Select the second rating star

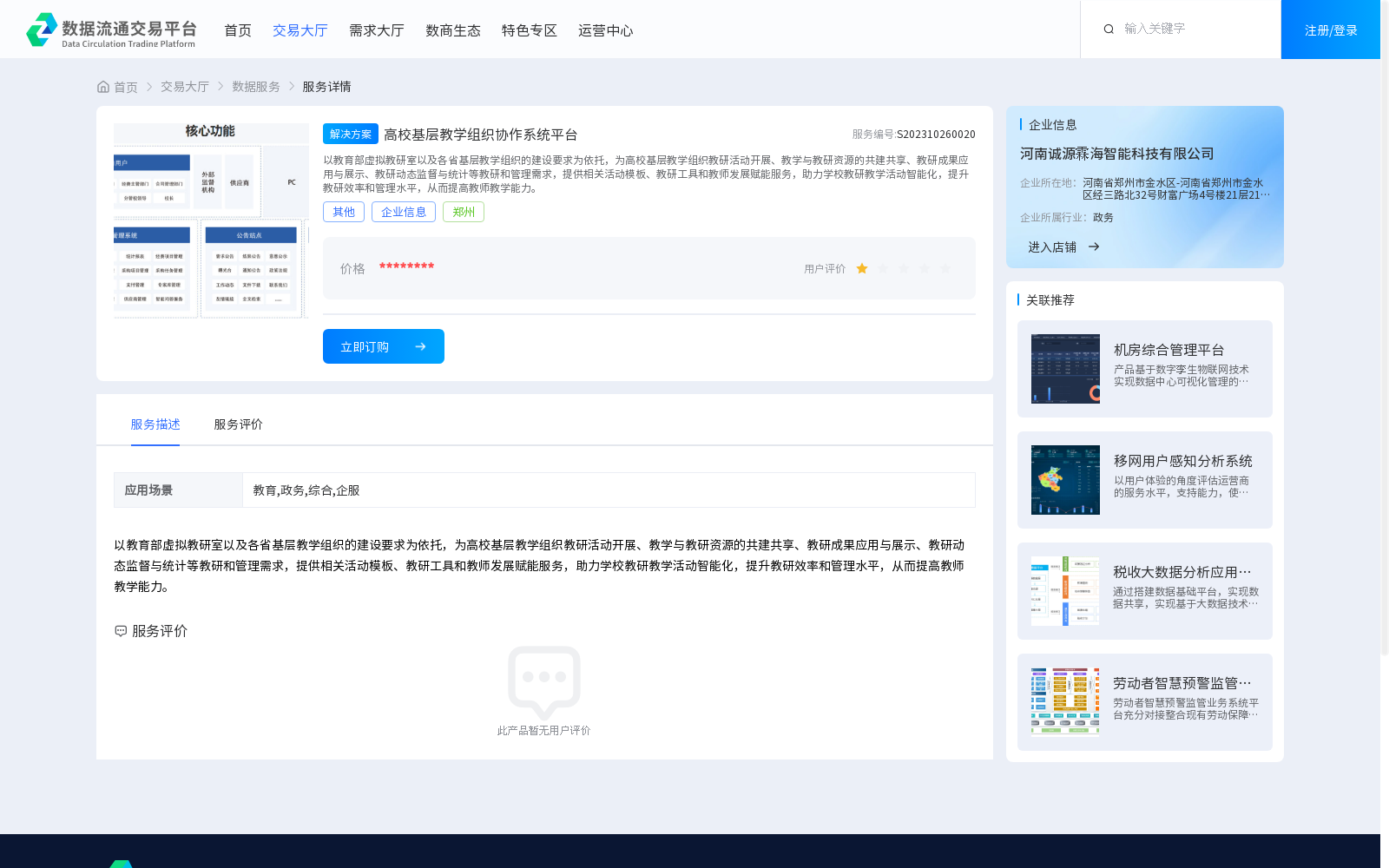click(x=883, y=269)
